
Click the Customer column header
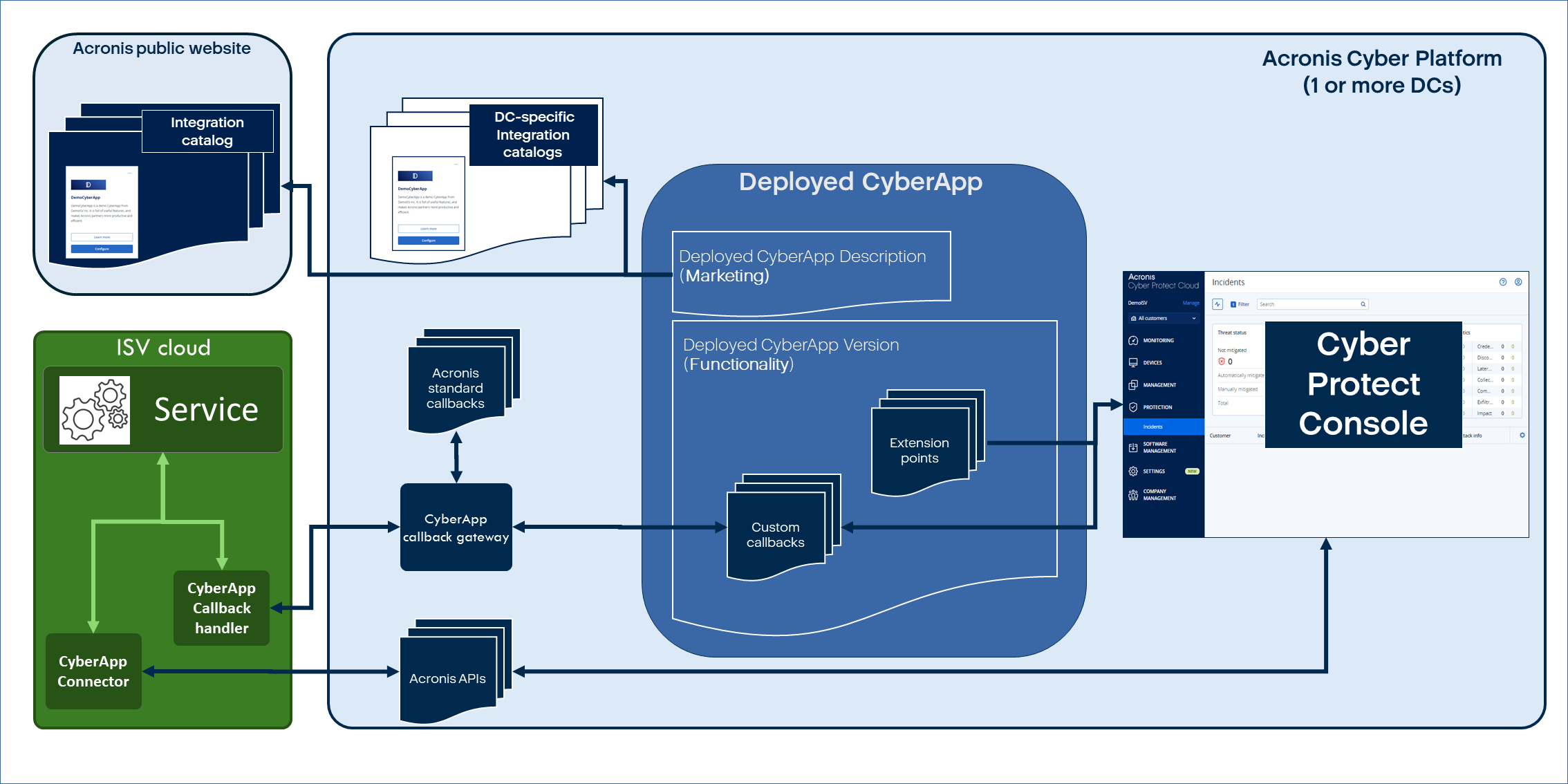pos(1220,436)
